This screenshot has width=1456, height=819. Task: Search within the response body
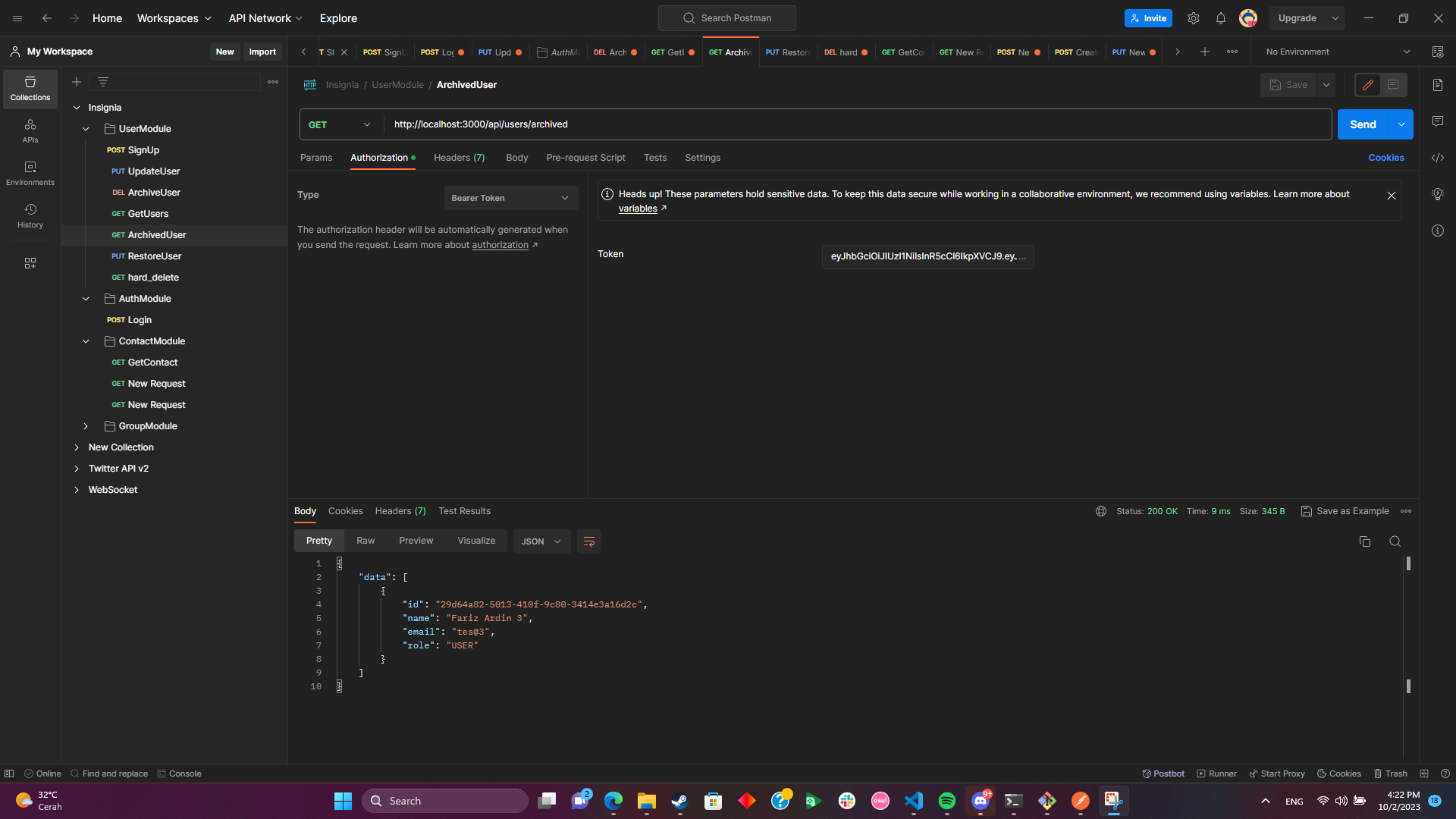pyautogui.click(x=1395, y=541)
